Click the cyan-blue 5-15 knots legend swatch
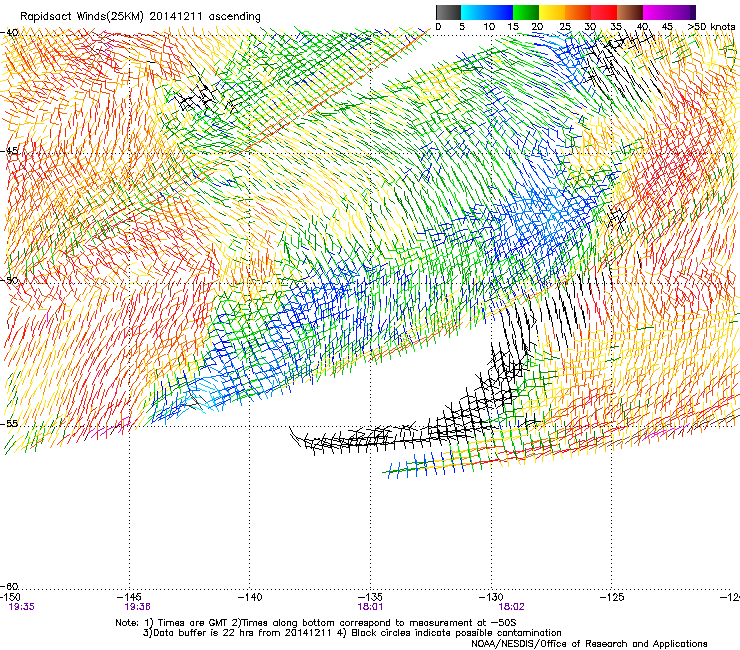The height and width of the screenshot is (650, 740). (487, 12)
